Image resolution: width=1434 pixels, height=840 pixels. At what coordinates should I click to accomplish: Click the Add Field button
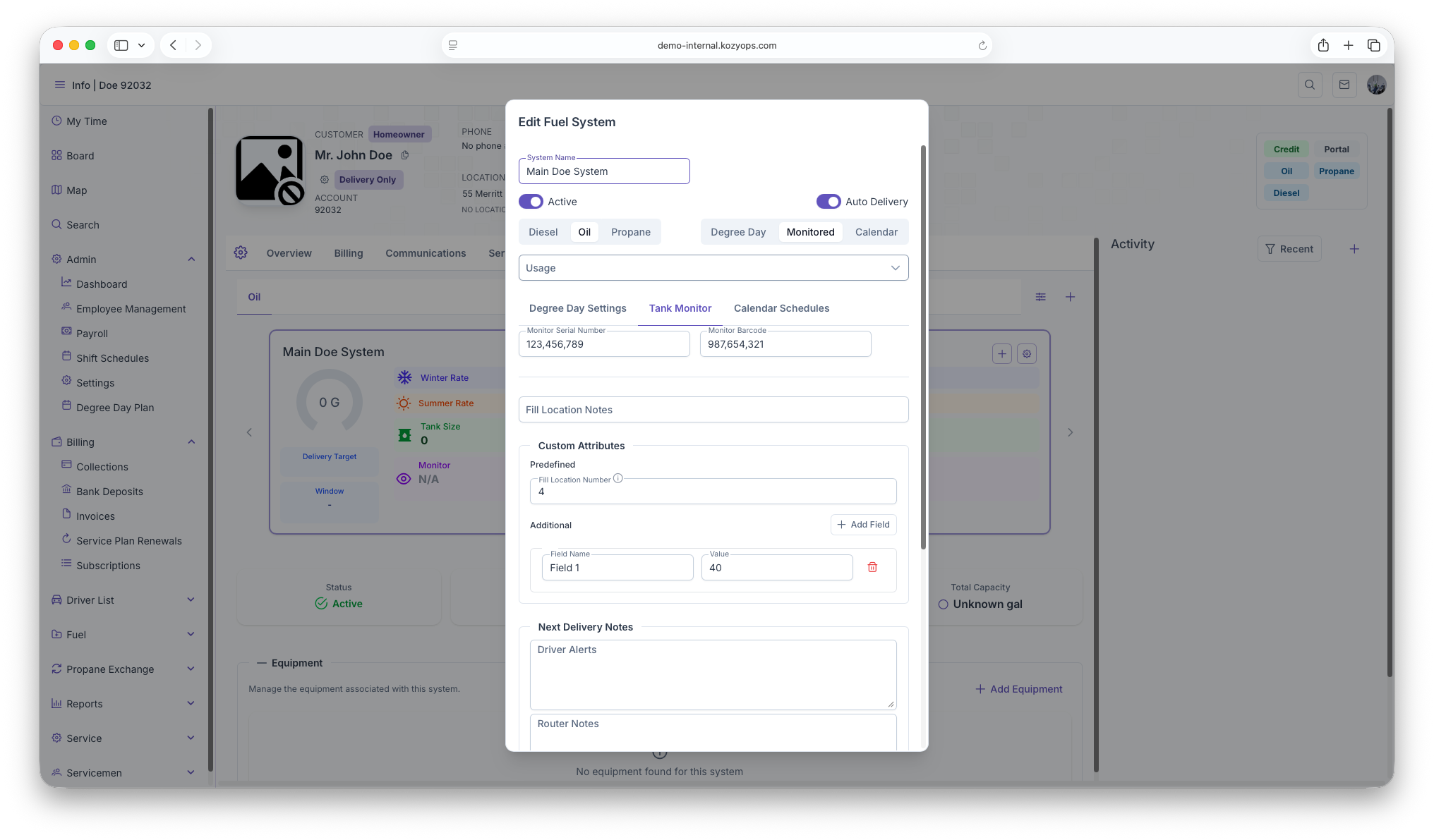pyautogui.click(x=863, y=525)
